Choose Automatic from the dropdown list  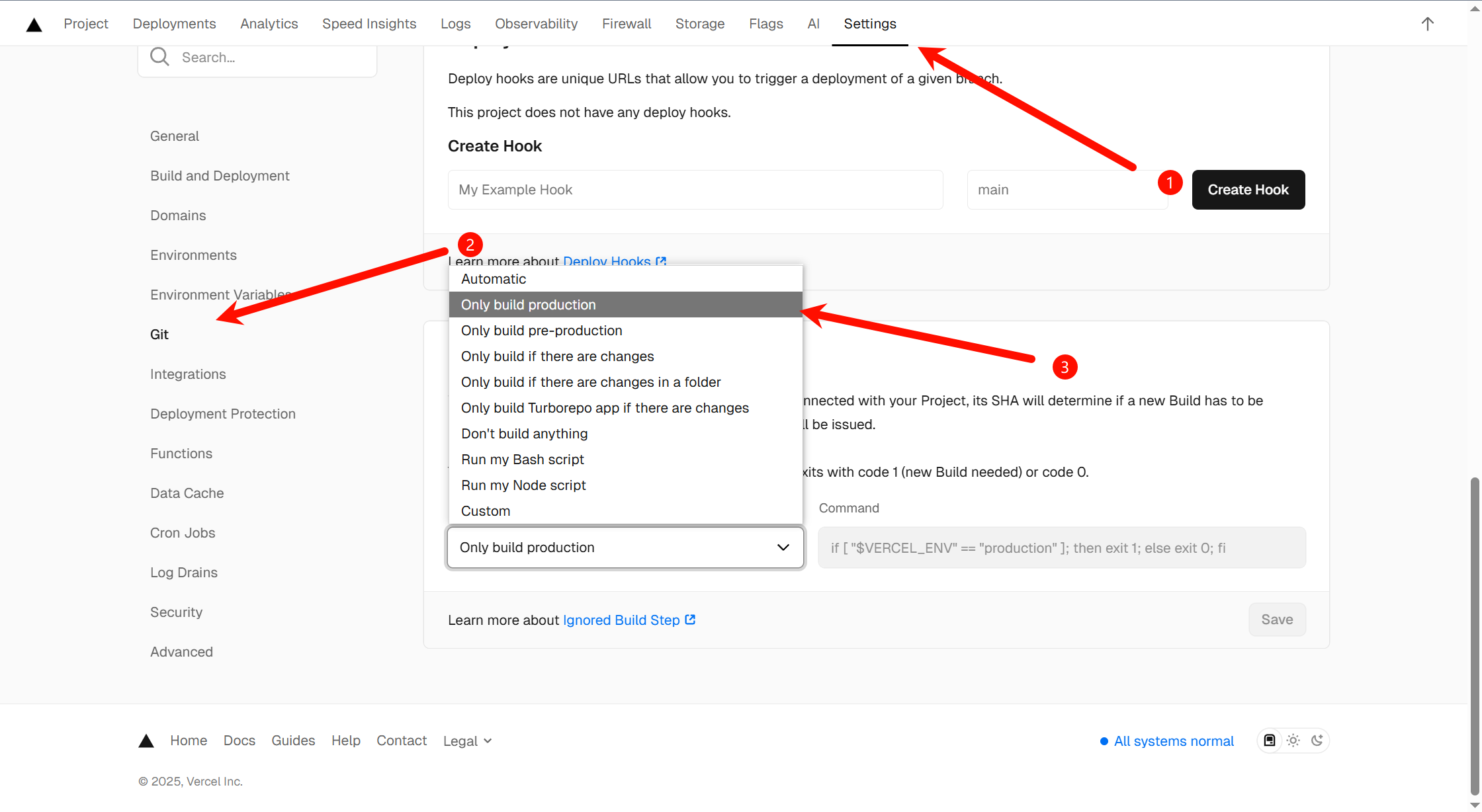click(x=626, y=279)
